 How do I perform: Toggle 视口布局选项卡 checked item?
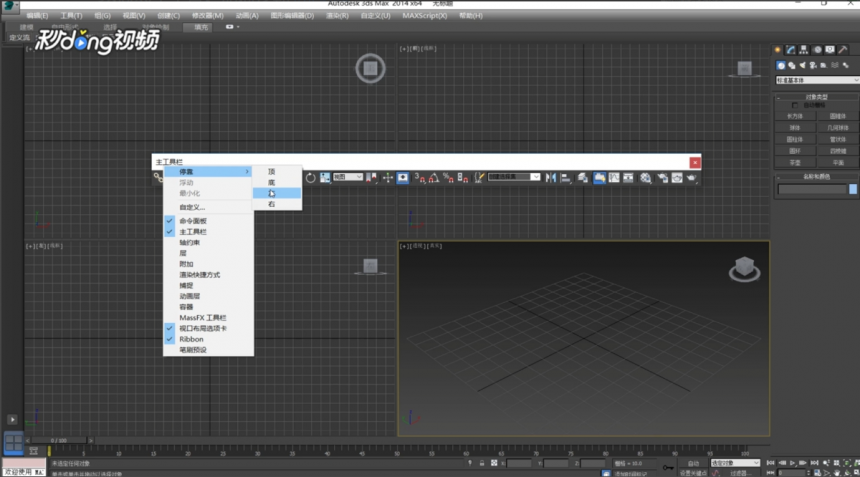208,328
